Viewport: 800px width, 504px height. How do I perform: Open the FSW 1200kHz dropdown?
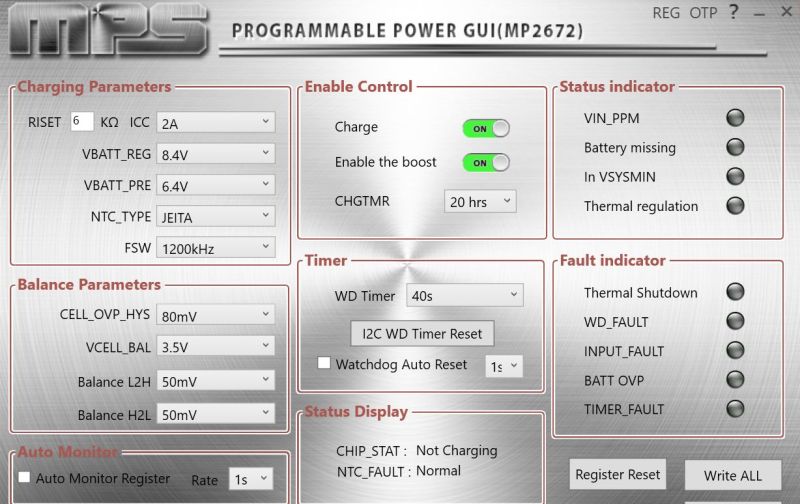tap(215, 248)
